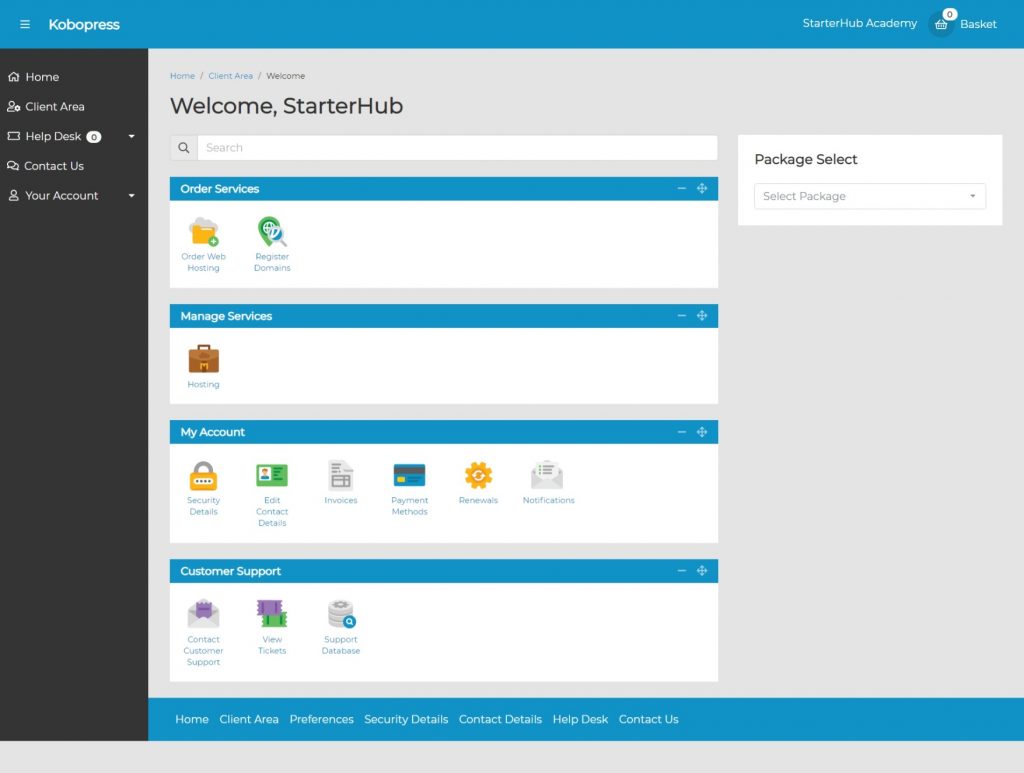The height and width of the screenshot is (773, 1024).
Task: Click Manage Services move handle icon
Action: [x=702, y=316]
